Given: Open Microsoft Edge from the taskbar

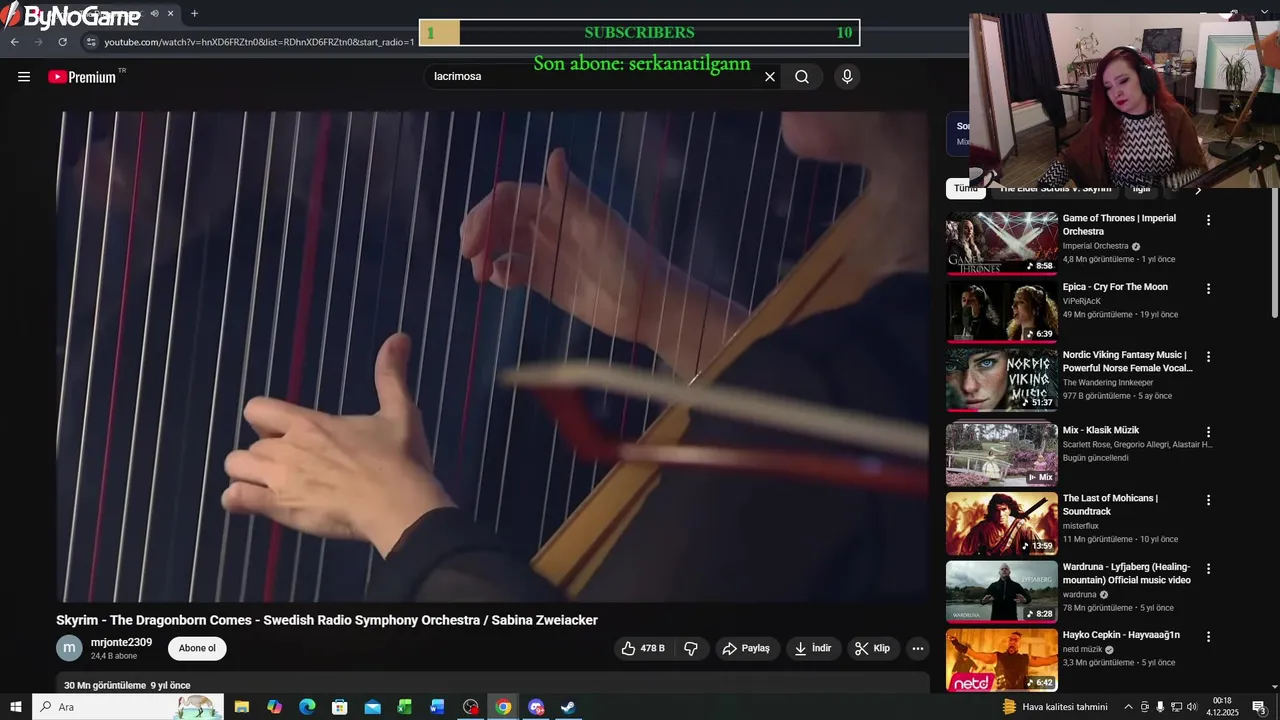Looking at the screenshot, I should tap(307, 707).
